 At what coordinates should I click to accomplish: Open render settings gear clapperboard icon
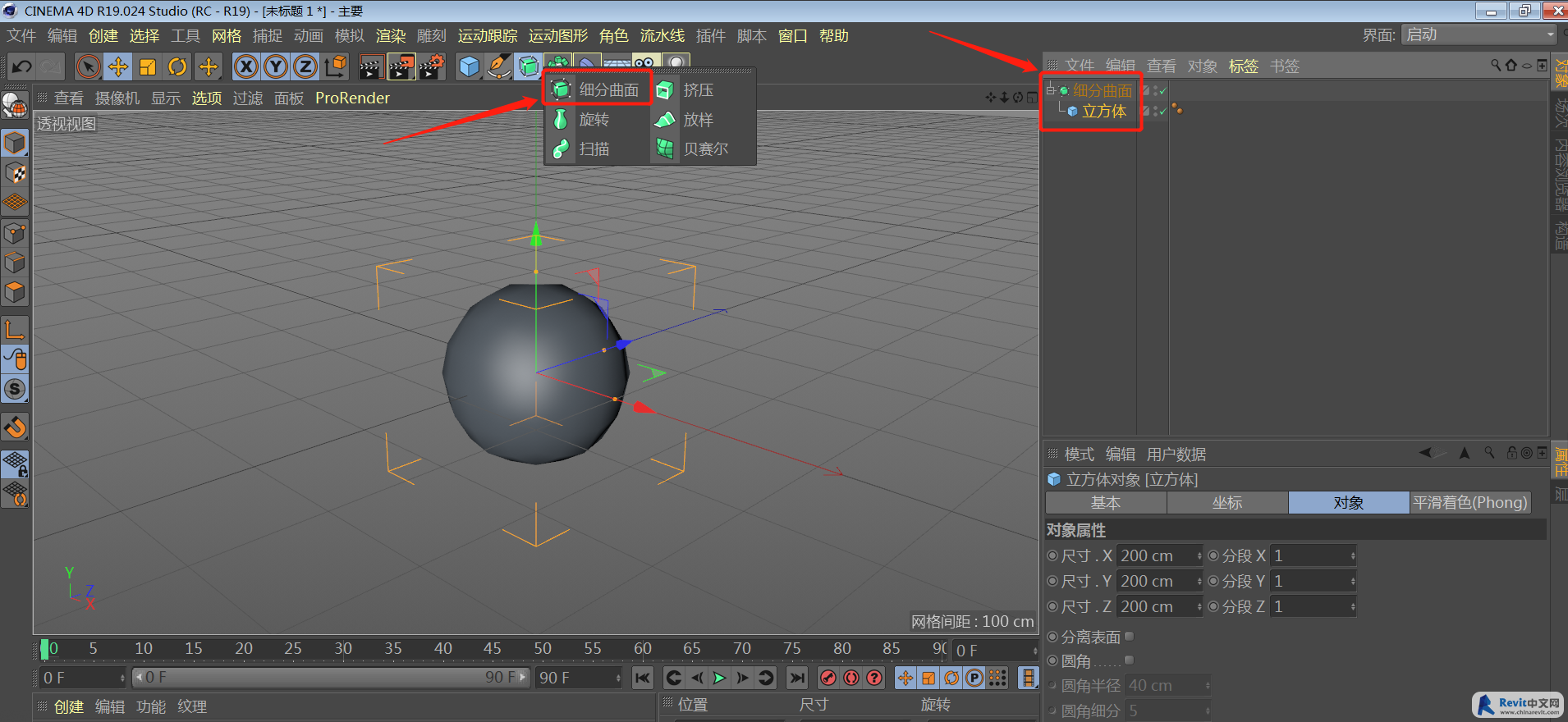click(432, 66)
